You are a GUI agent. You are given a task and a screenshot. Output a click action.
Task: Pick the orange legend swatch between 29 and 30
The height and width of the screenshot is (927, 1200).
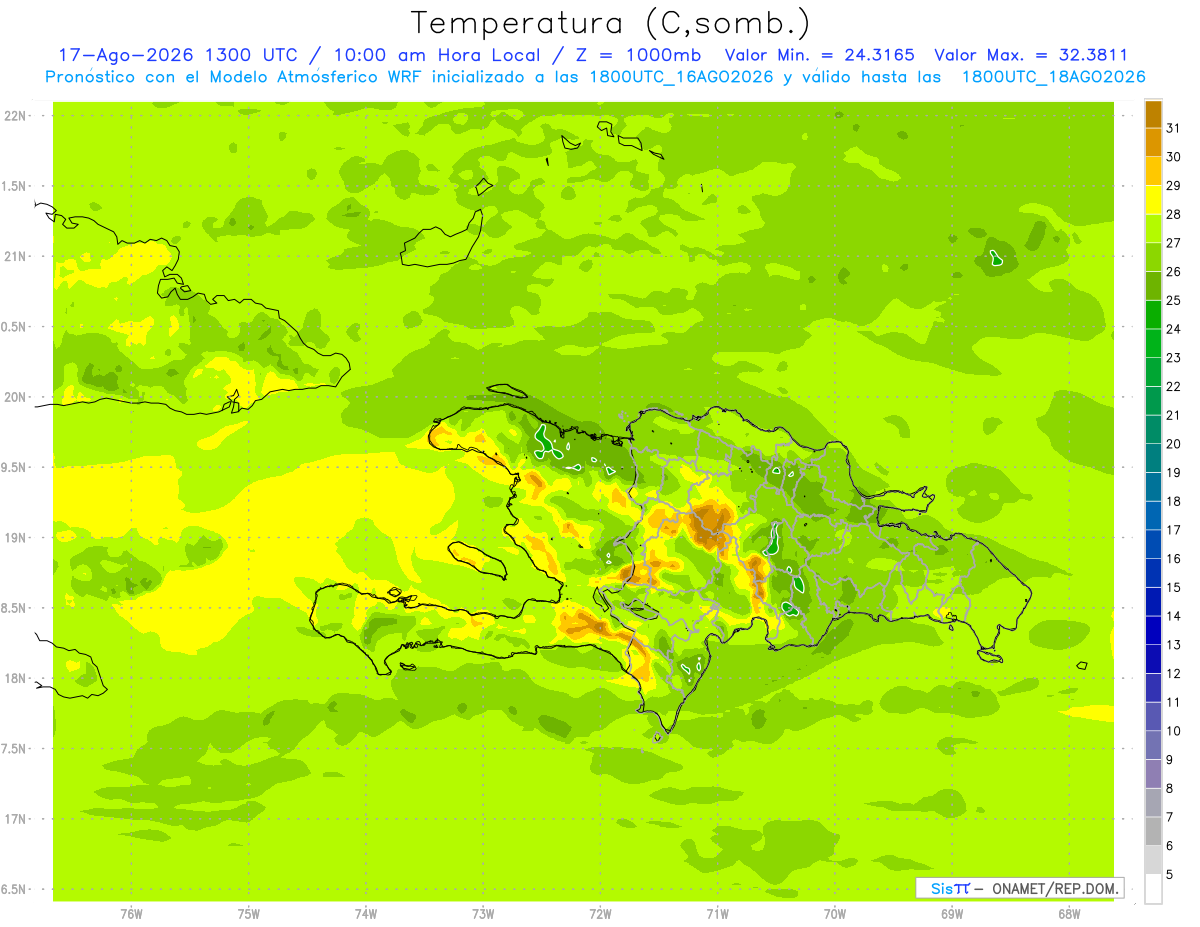coord(1153,171)
